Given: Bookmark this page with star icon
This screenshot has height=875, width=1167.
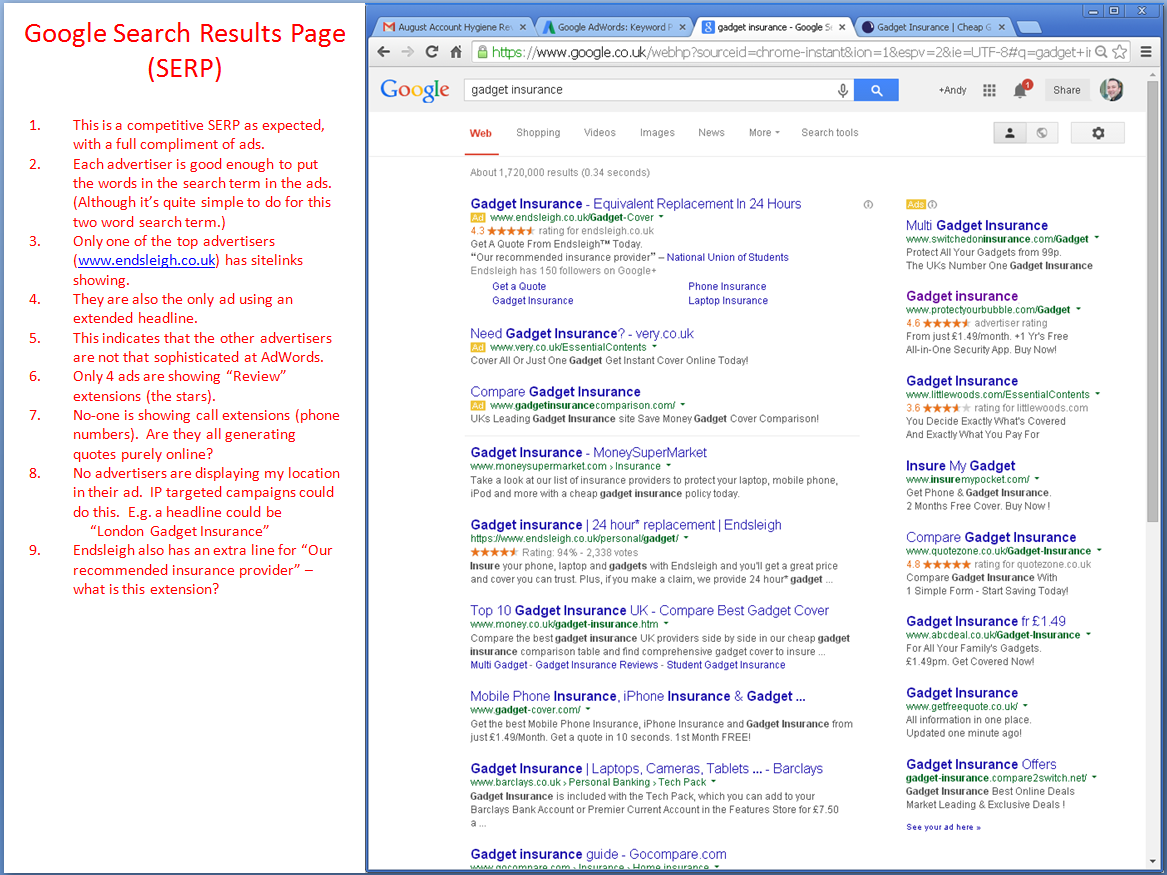Looking at the screenshot, I should [x=1119, y=52].
